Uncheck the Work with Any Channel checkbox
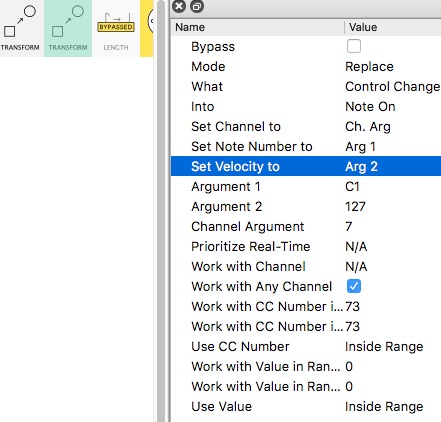This screenshot has width=441, height=422. point(354,286)
